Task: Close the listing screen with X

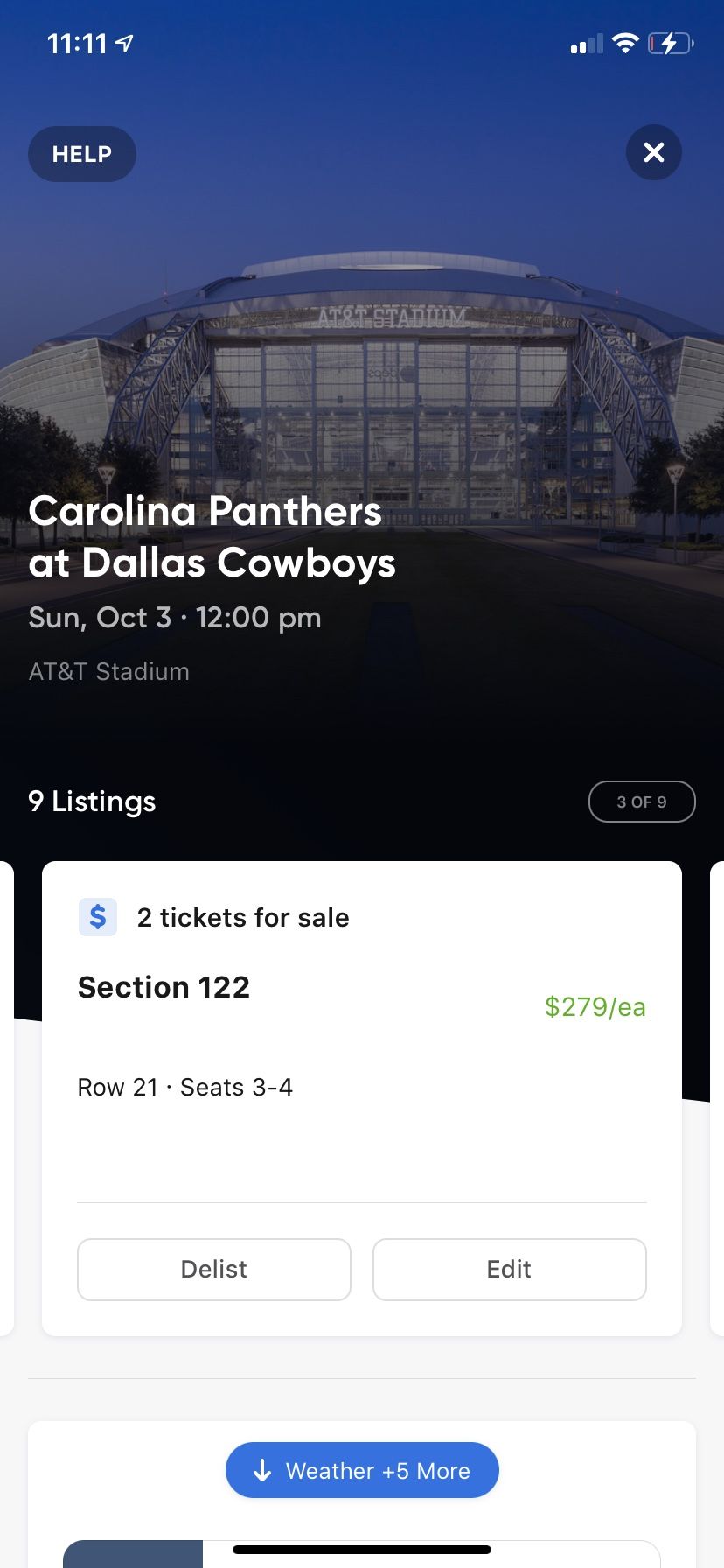Action: click(654, 153)
